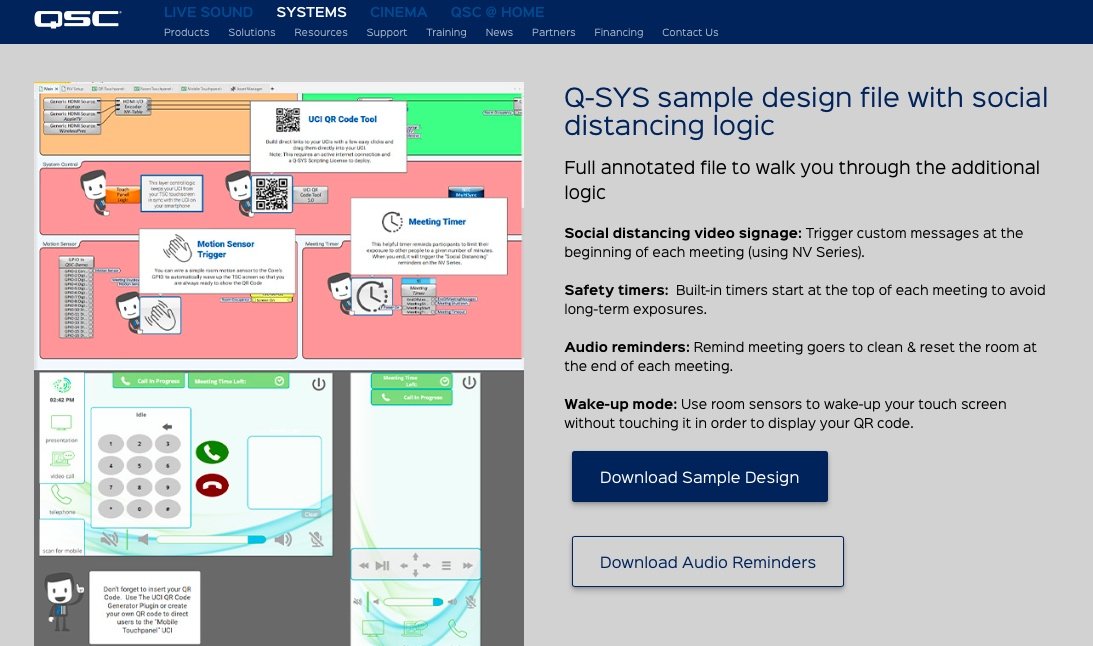Click the backspace arrow on the dial pad

167,426
